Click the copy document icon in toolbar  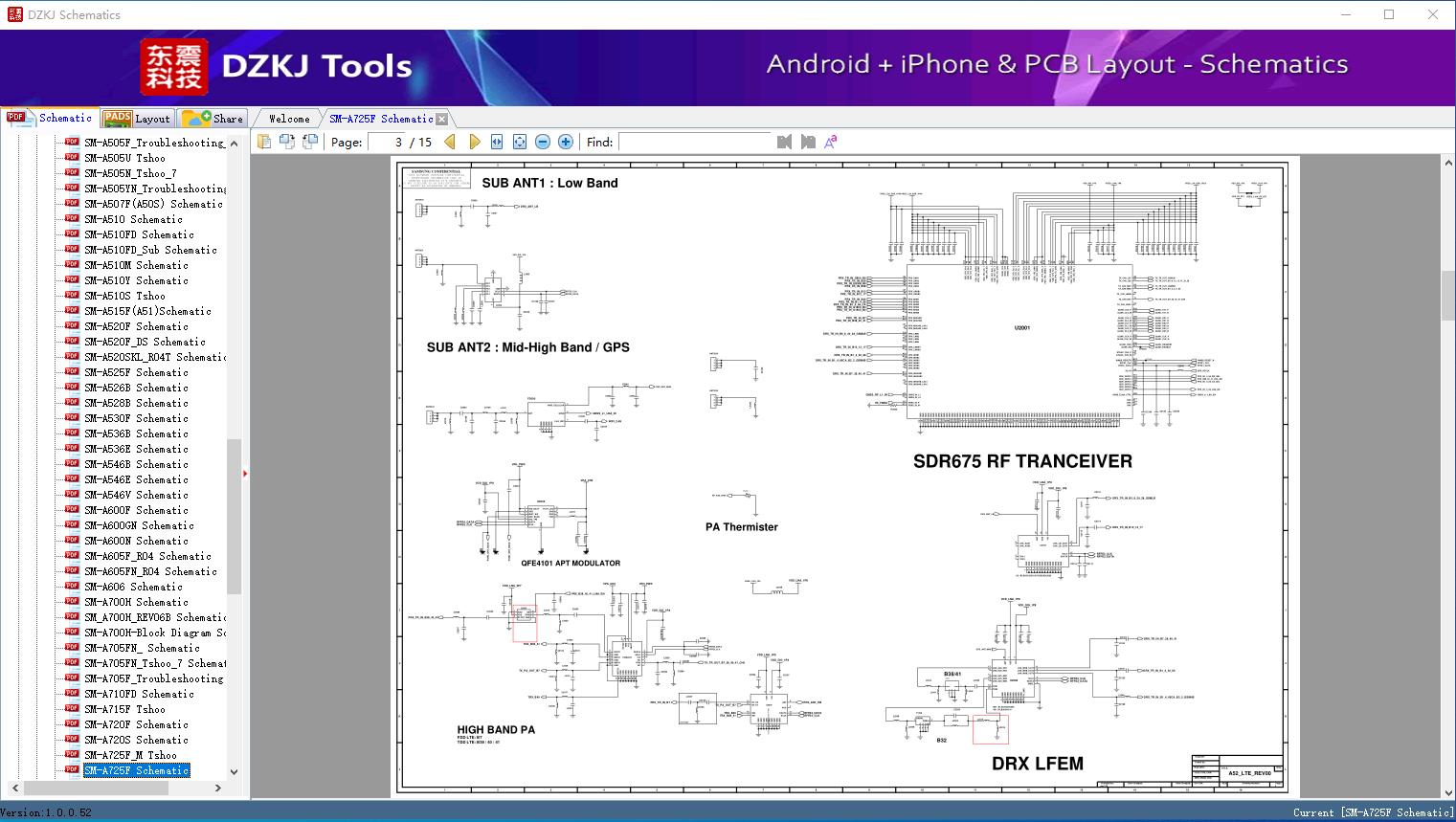[264, 142]
